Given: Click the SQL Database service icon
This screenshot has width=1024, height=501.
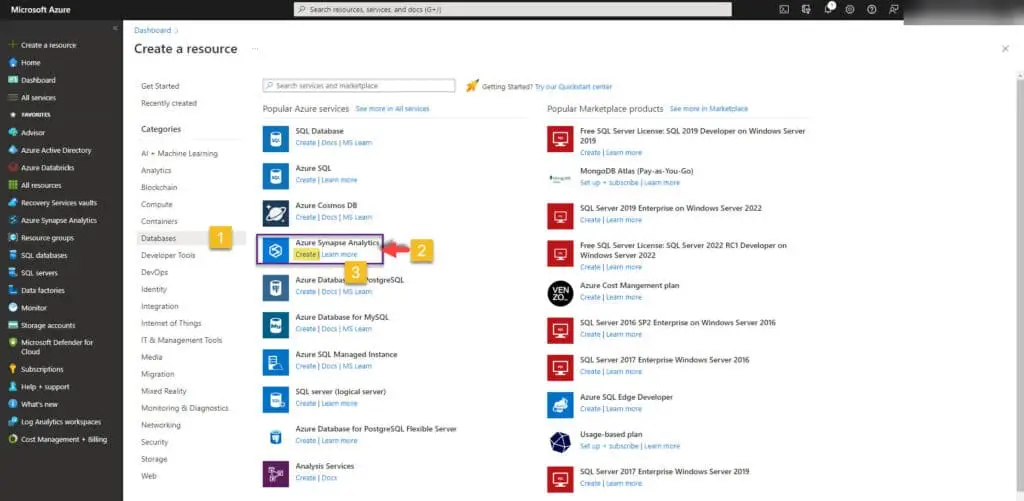Looking at the screenshot, I should pos(276,138).
